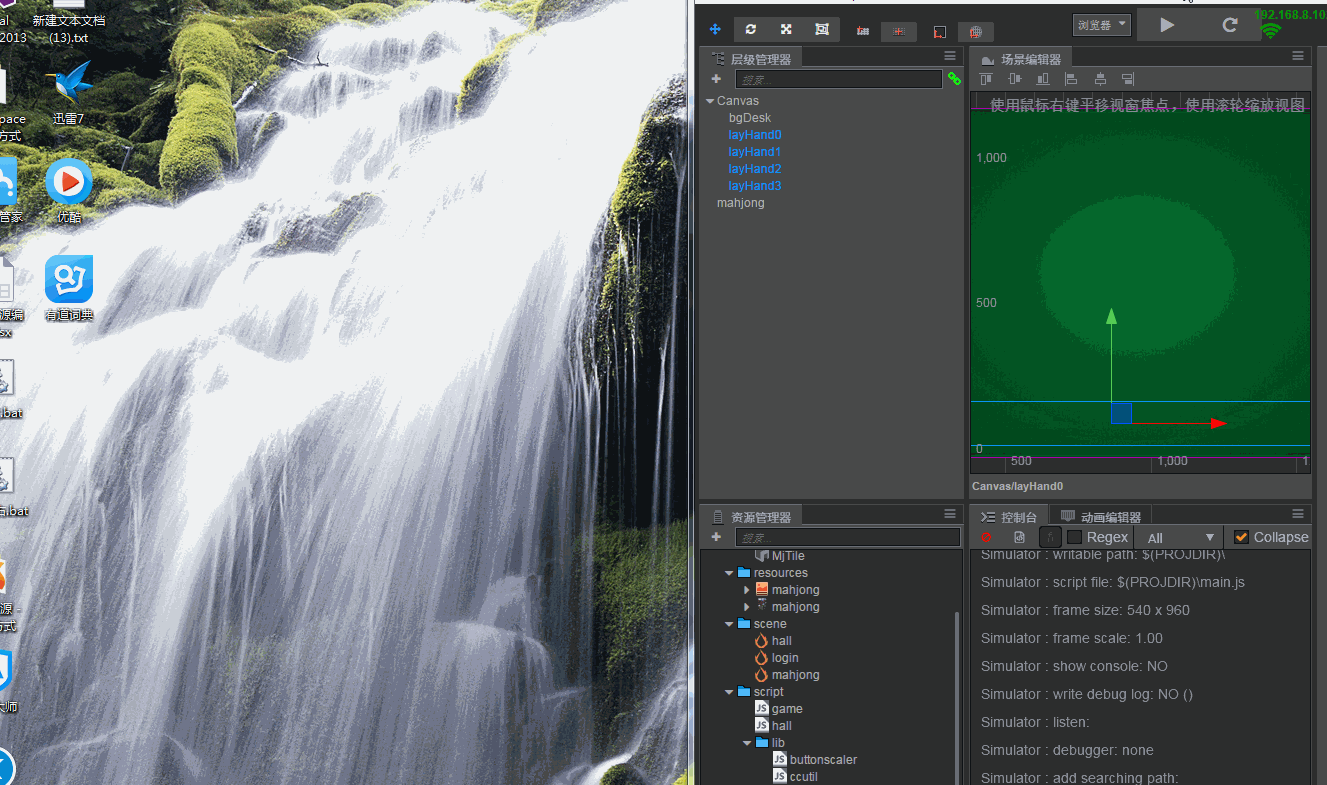
Task: Align nodes to horizontal center
Action: (x=1100, y=79)
